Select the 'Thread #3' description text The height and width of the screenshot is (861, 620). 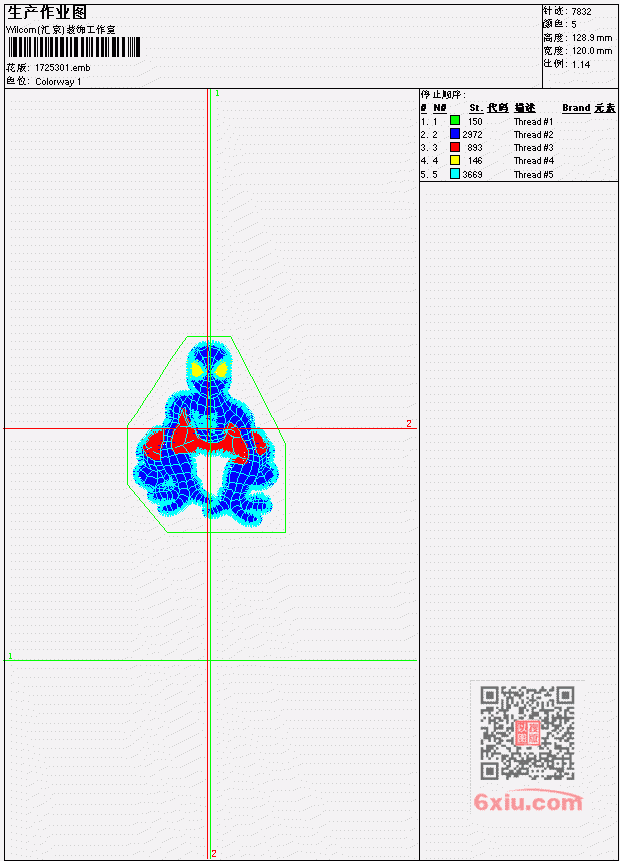click(x=533, y=148)
